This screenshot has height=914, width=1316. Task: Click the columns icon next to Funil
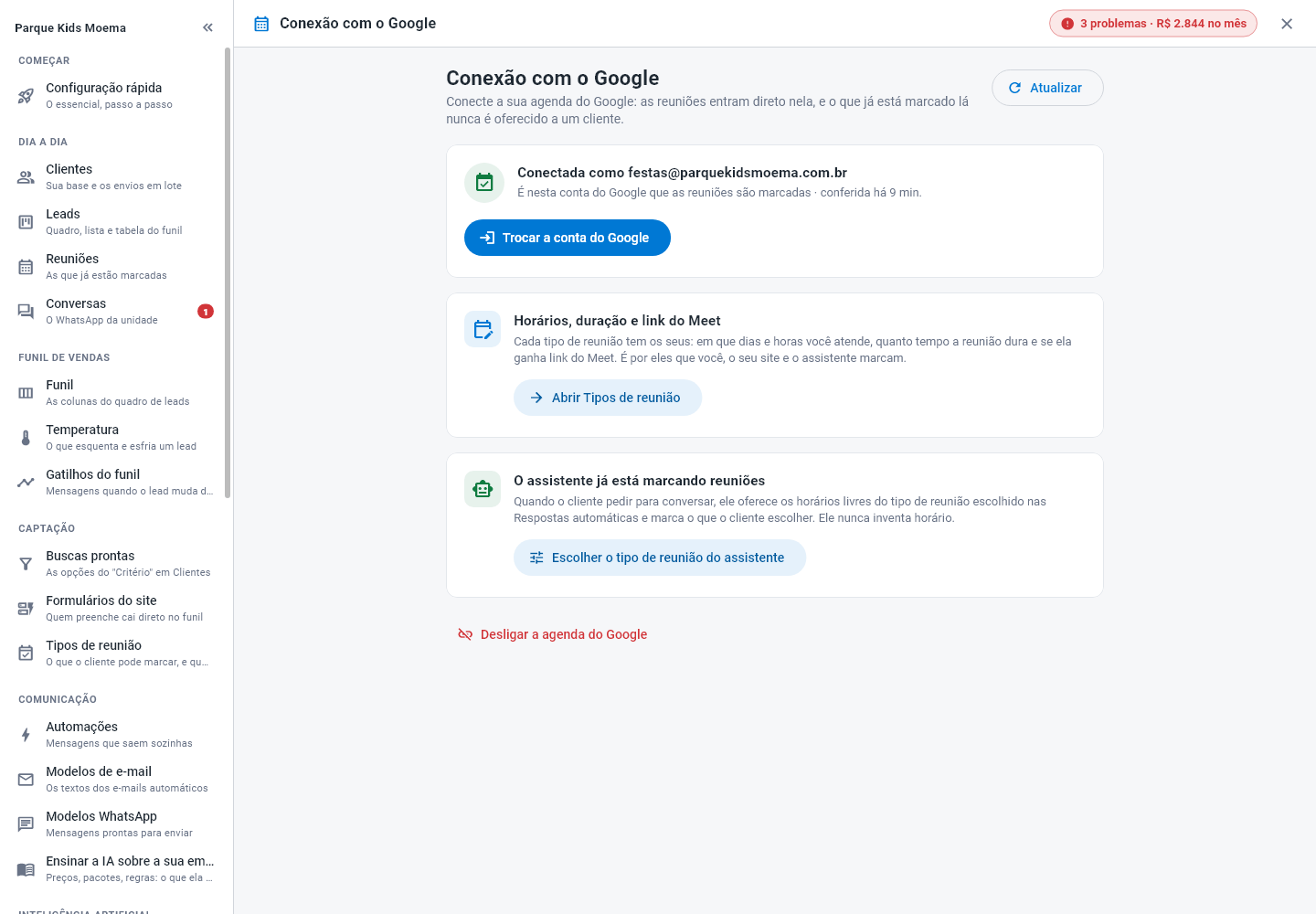point(26,393)
